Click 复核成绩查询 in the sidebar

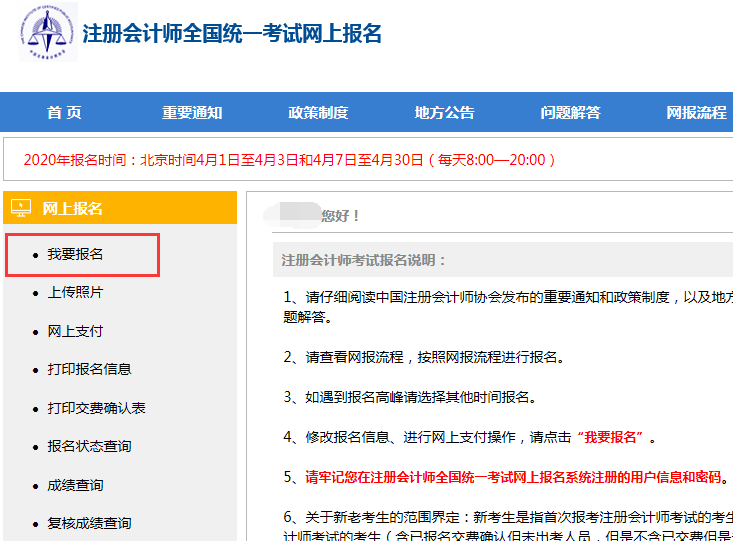tap(89, 523)
